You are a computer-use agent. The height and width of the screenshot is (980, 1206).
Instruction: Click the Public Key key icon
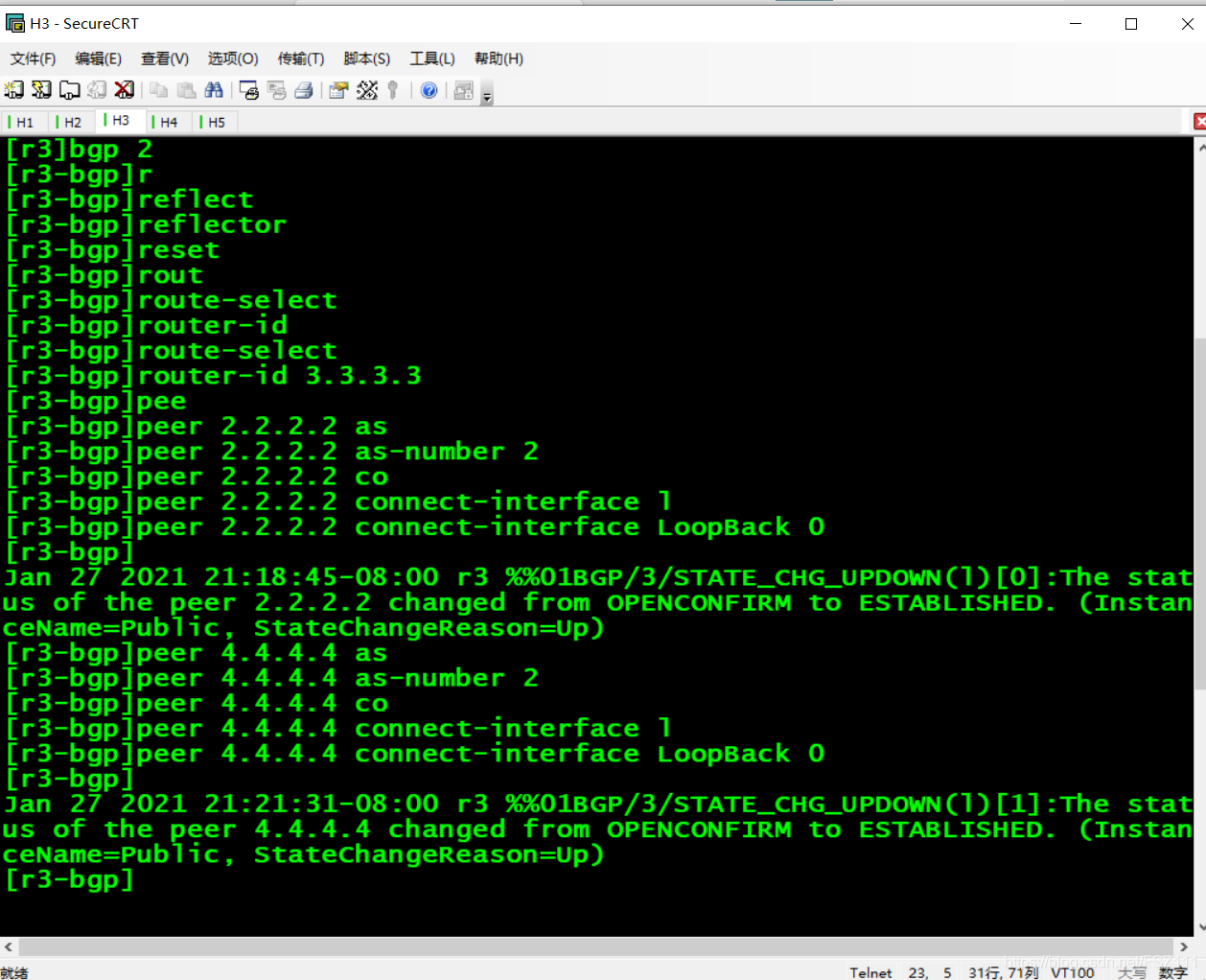click(x=393, y=90)
